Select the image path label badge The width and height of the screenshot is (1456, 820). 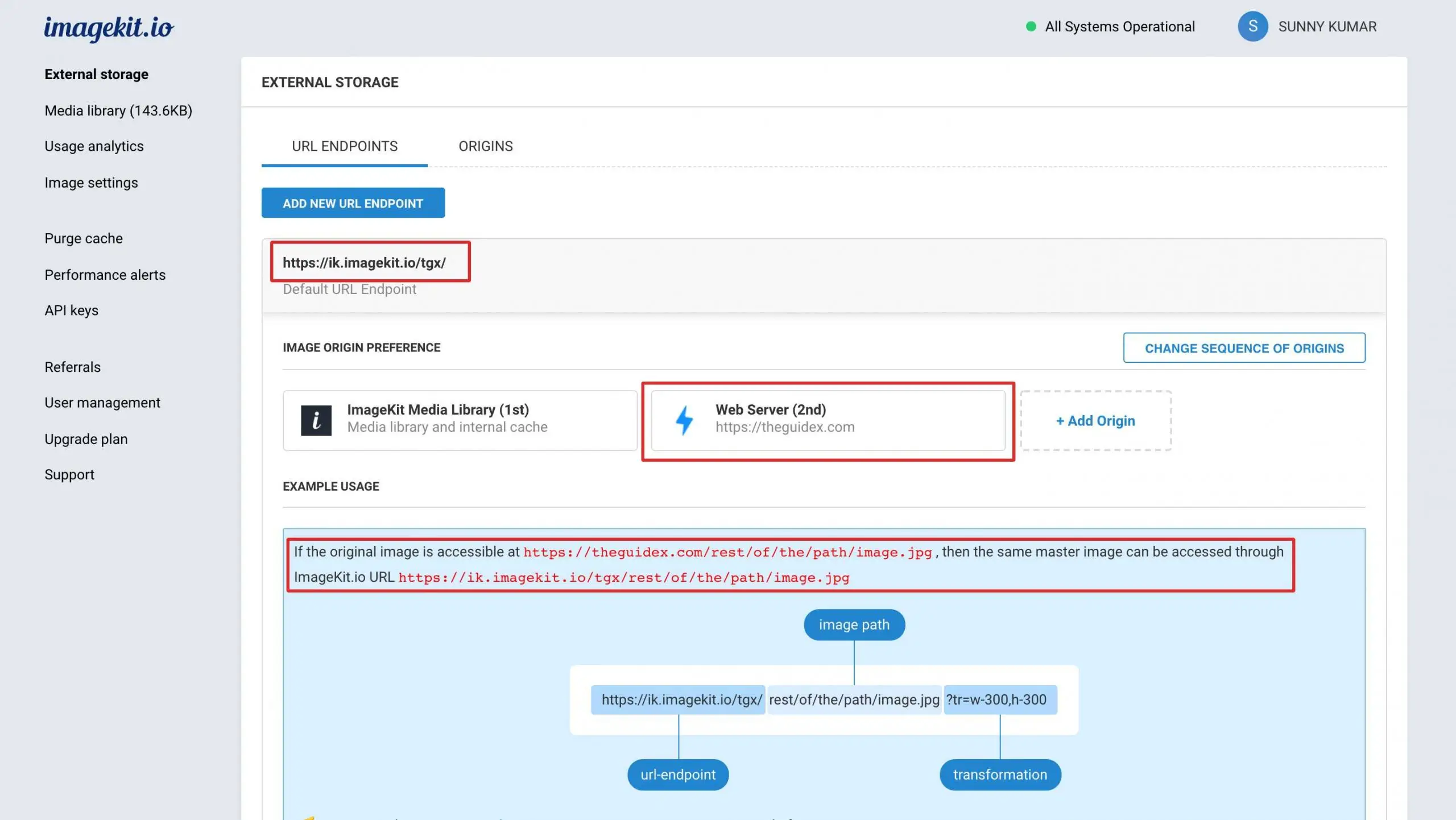854,624
